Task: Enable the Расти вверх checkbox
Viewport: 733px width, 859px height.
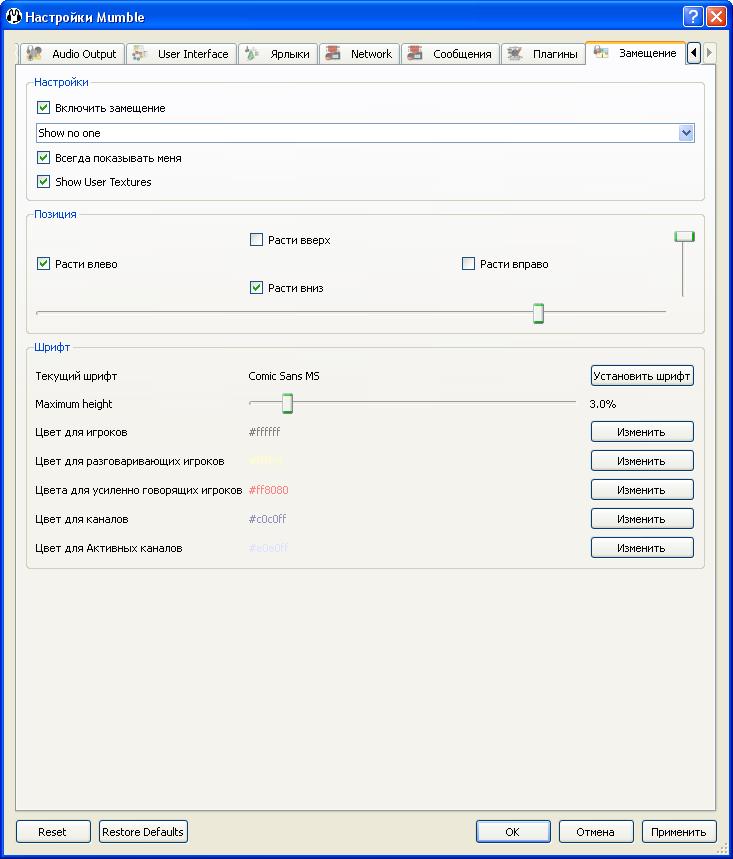Action: tap(256, 240)
